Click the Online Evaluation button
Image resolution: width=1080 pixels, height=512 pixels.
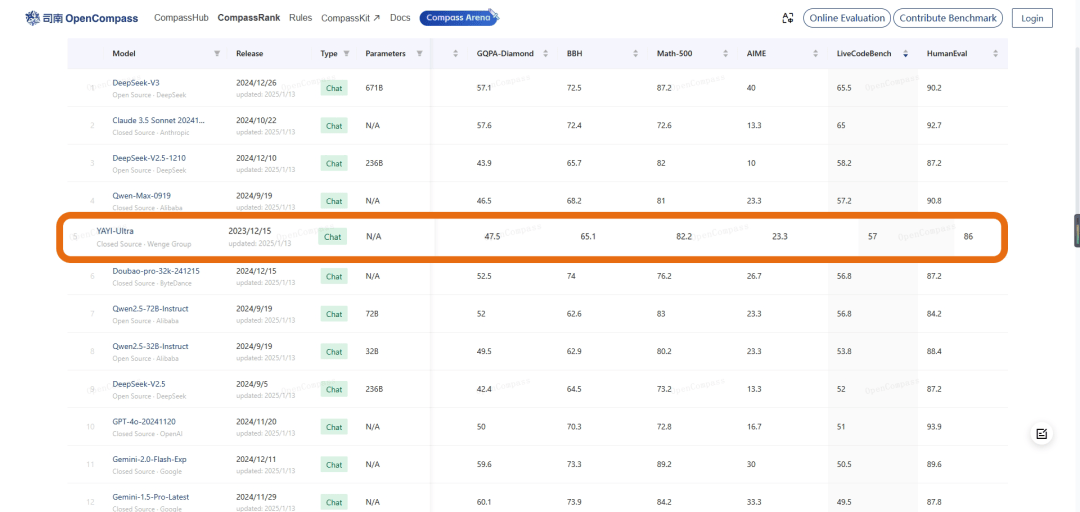click(846, 18)
